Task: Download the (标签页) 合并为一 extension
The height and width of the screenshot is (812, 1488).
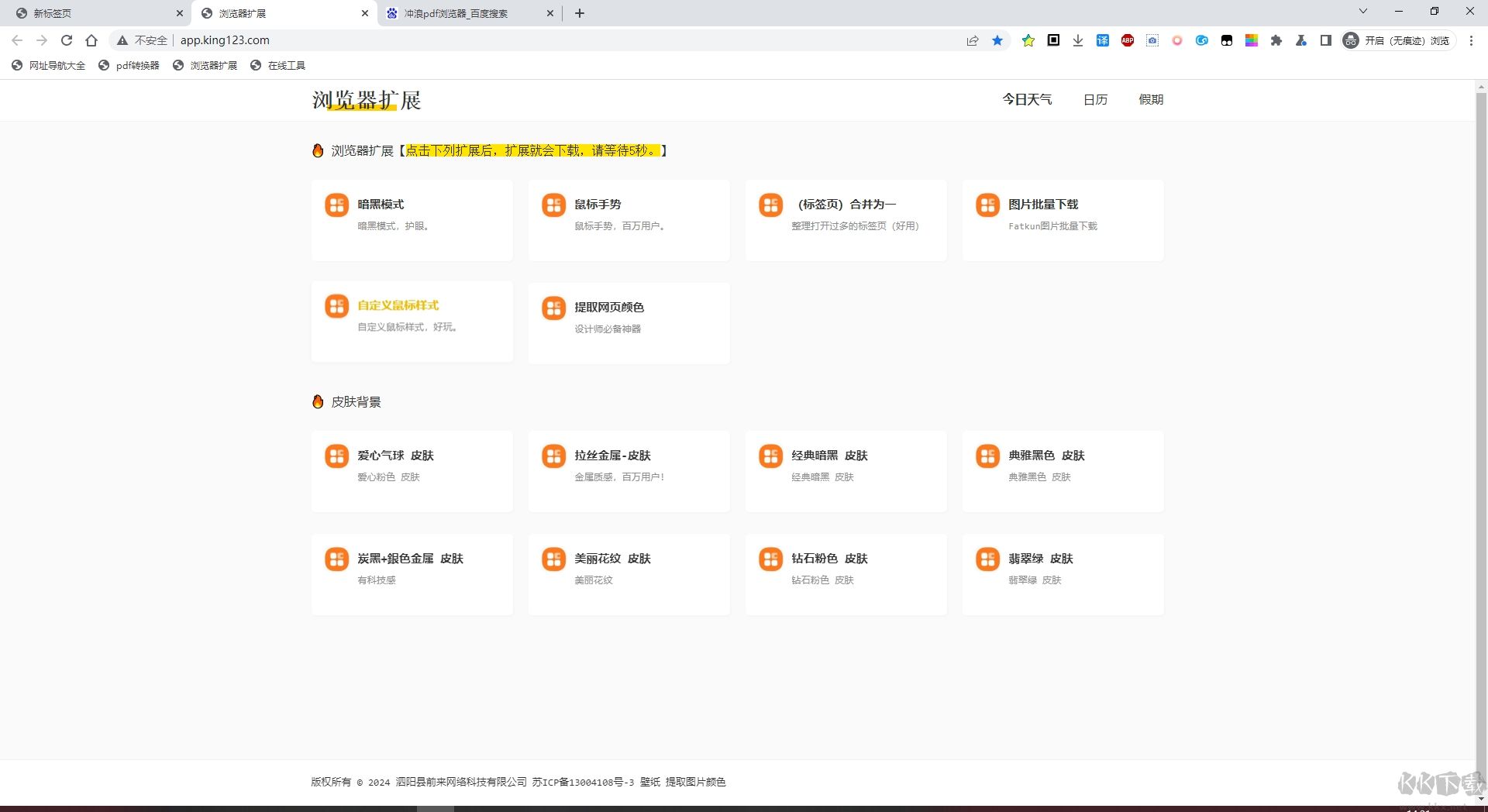Action: [x=846, y=220]
